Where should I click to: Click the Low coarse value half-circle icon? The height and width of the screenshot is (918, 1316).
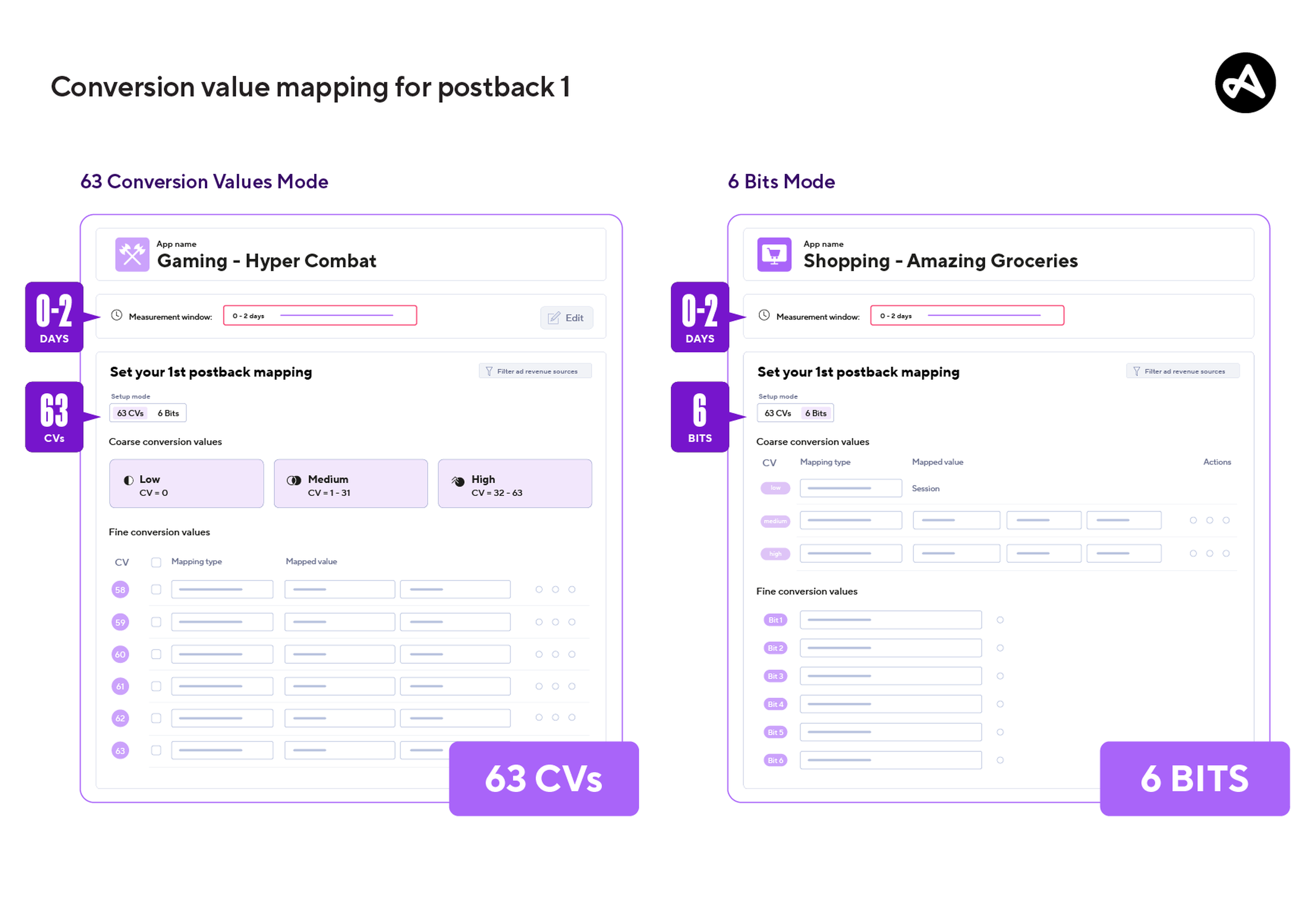click(128, 480)
